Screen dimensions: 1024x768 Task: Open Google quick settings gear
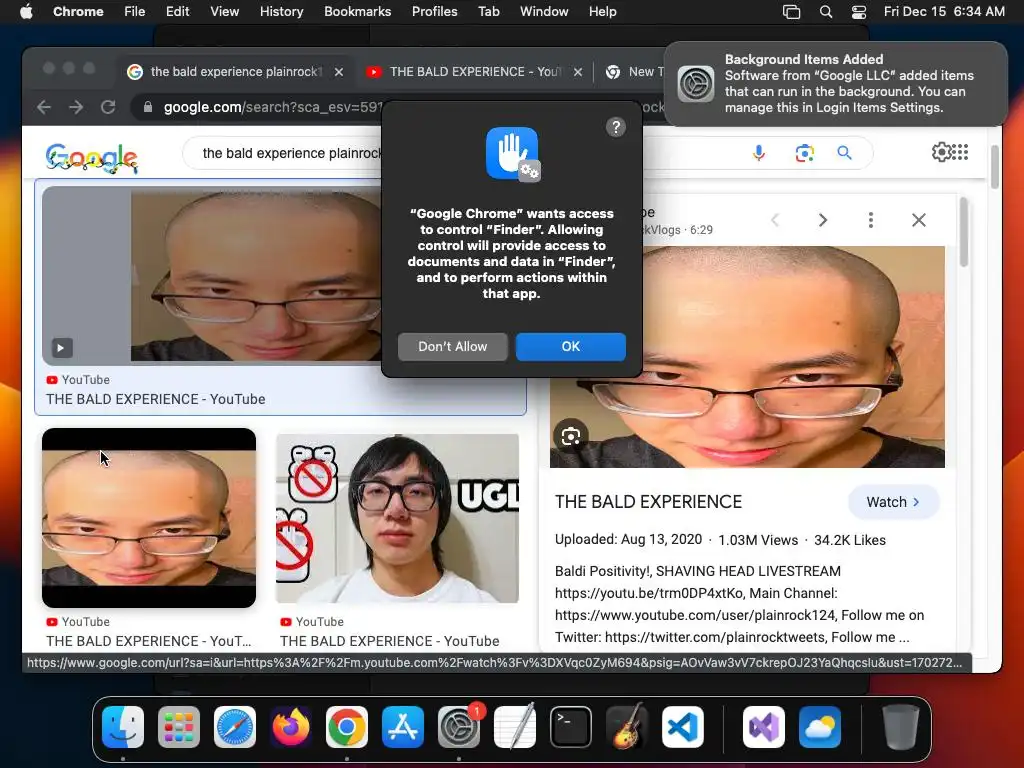(x=941, y=152)
